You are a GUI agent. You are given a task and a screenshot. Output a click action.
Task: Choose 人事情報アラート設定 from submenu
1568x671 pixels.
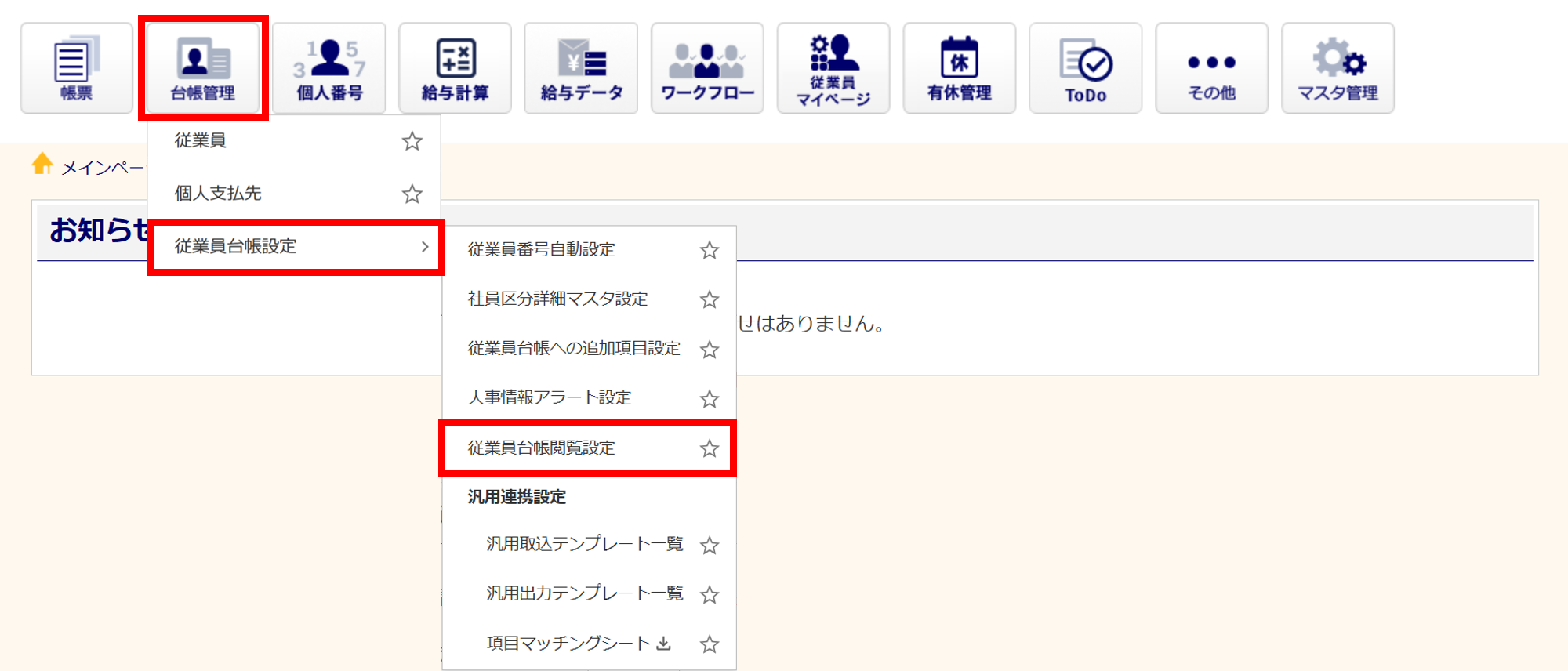pyautogui.click(x=549, y=398)
